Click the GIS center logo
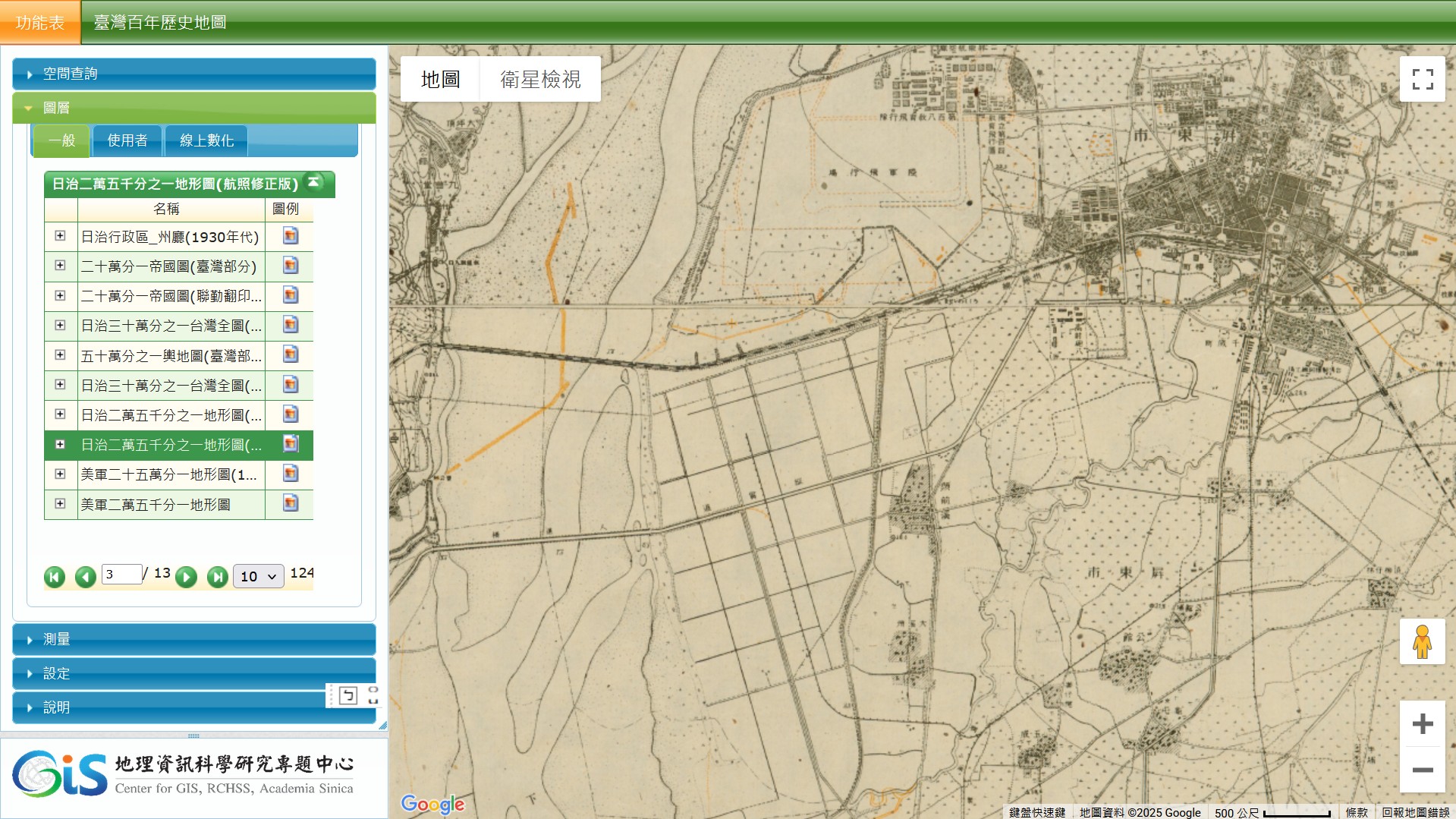This screenshot has width=1456, height=819. pos(183,774)
